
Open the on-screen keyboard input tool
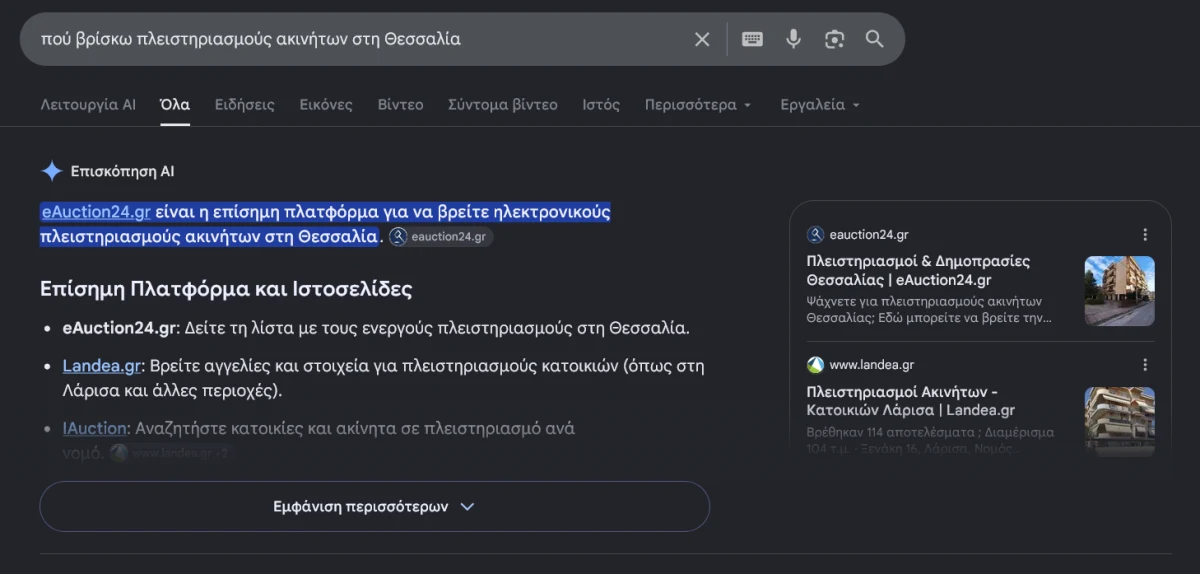click(x=752, y=39)
